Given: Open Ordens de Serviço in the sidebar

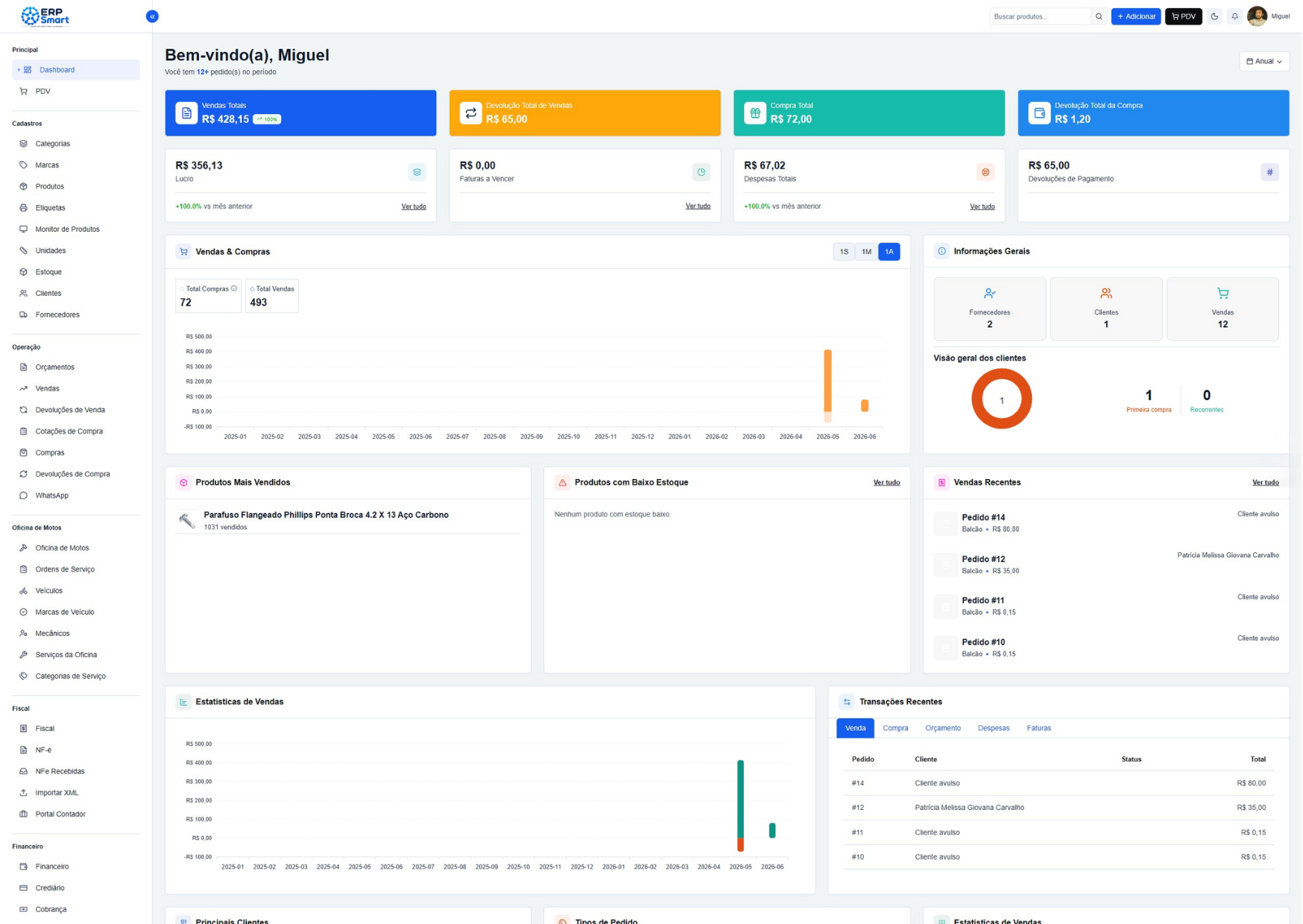Looking at the screenshot, I should pyautogui.click(x=76, y=569).
